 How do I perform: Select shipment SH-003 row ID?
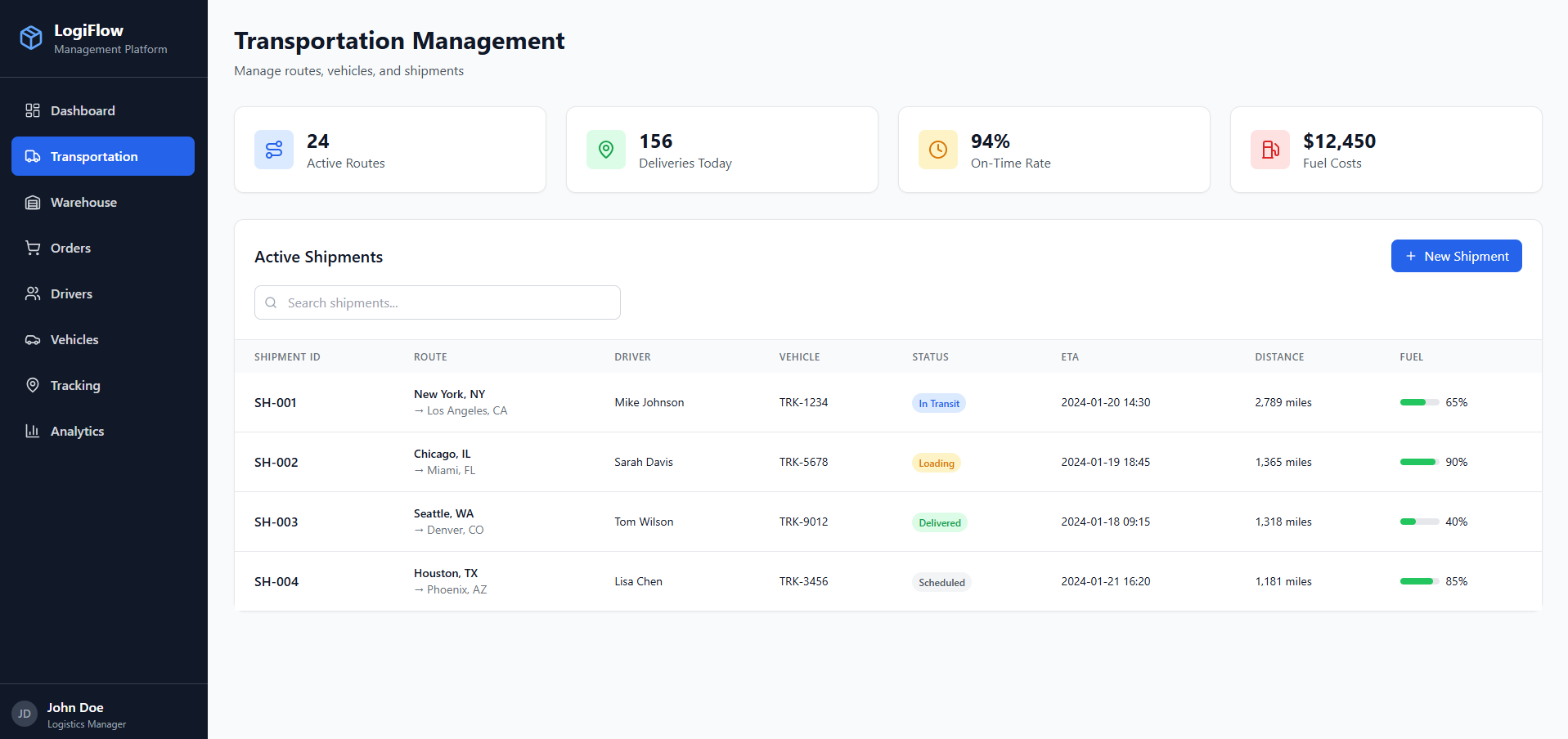coord(276,522)
